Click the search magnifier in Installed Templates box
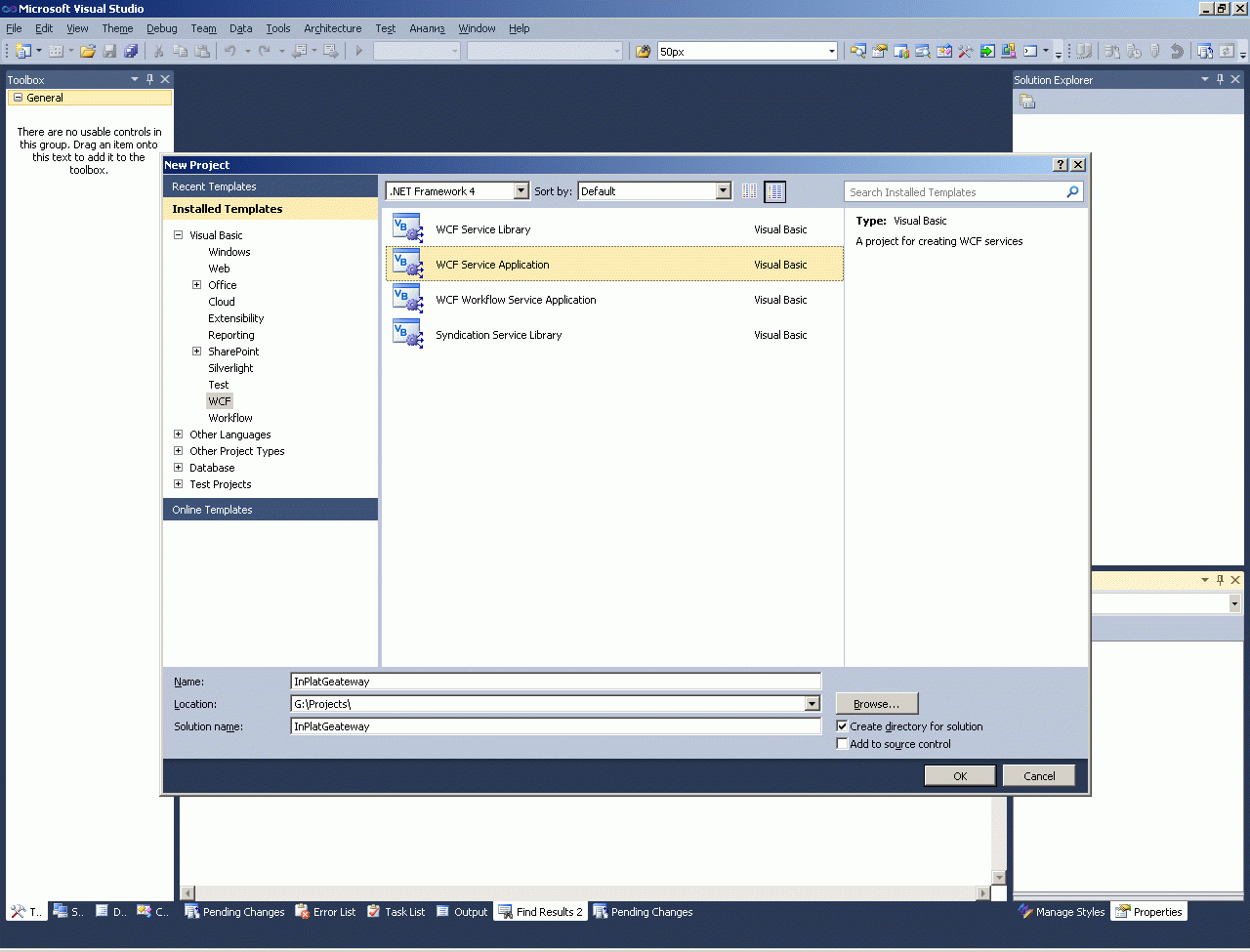 tap(1072, 192)
